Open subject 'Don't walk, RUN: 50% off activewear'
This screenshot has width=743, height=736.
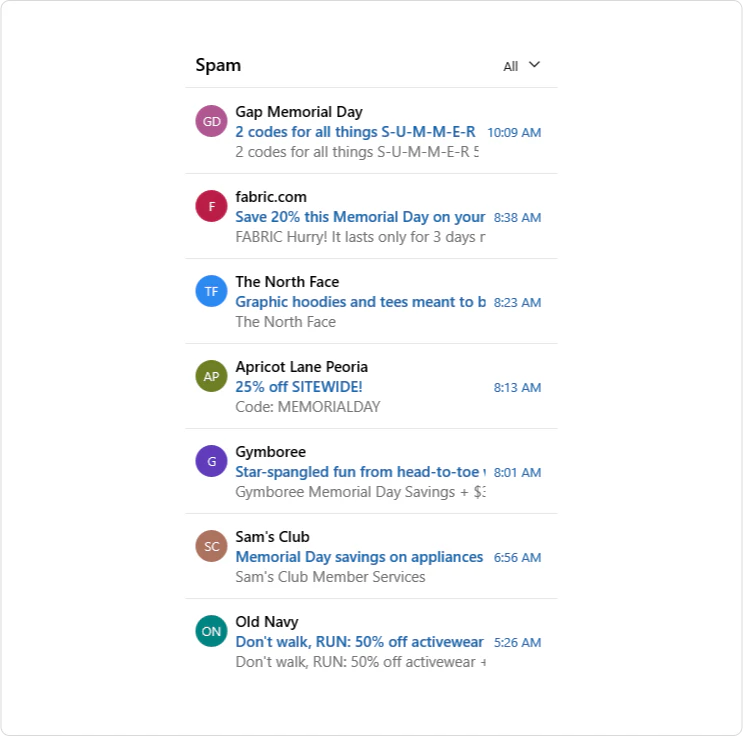click(x=359, y=642)
